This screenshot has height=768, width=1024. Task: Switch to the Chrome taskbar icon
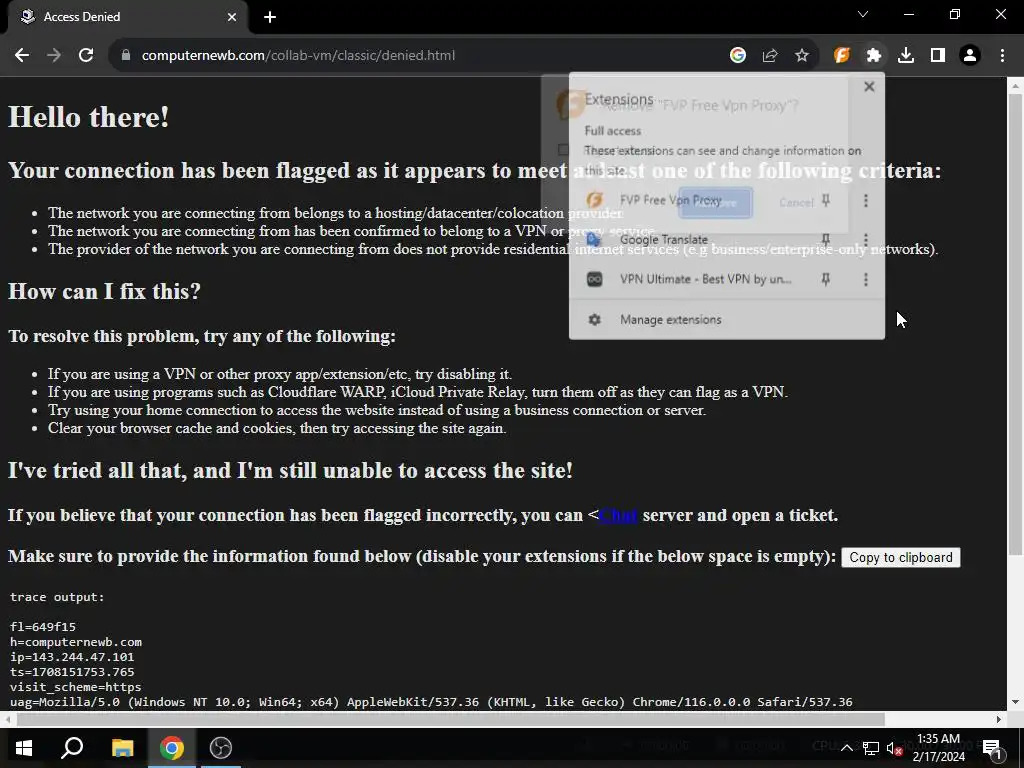click(172, 748)
